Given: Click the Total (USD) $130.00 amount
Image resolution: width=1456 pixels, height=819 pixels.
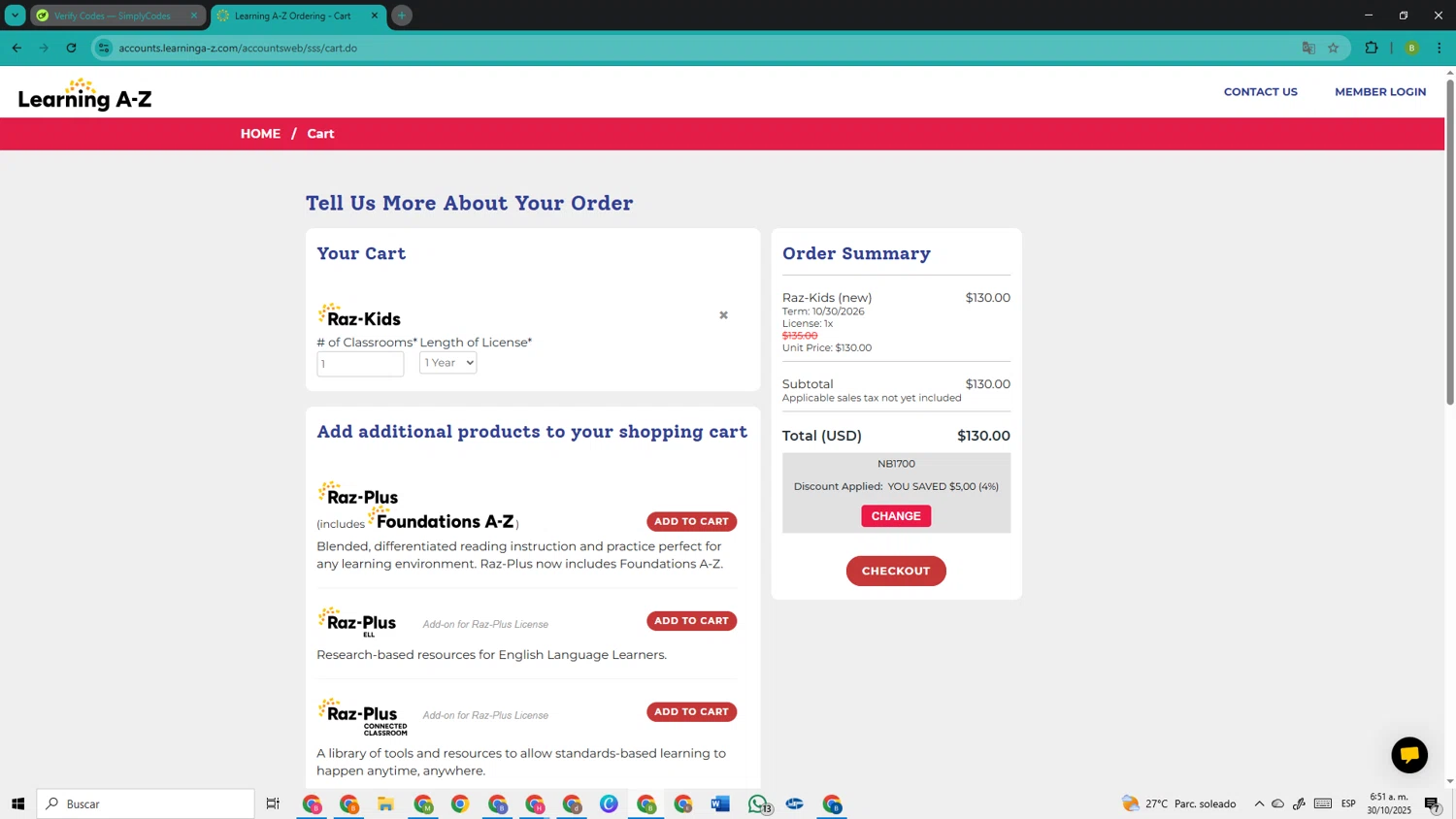Looking at the screenshot, I should click(x=983, y=436).
